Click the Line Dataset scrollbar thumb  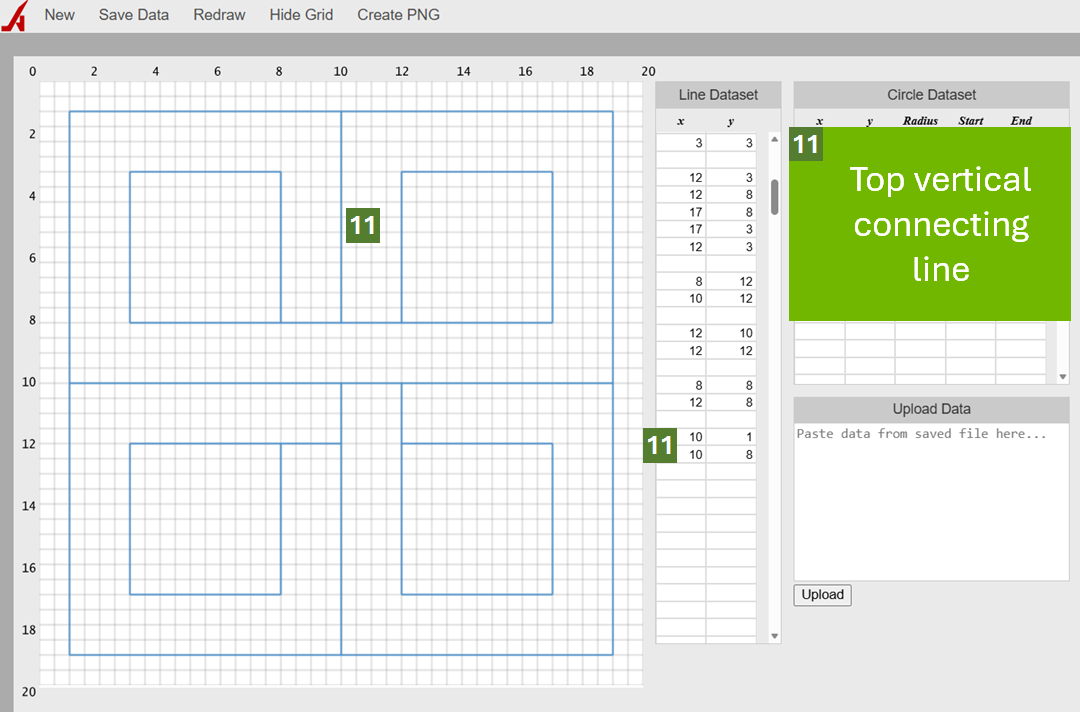(x=774, y=196)
